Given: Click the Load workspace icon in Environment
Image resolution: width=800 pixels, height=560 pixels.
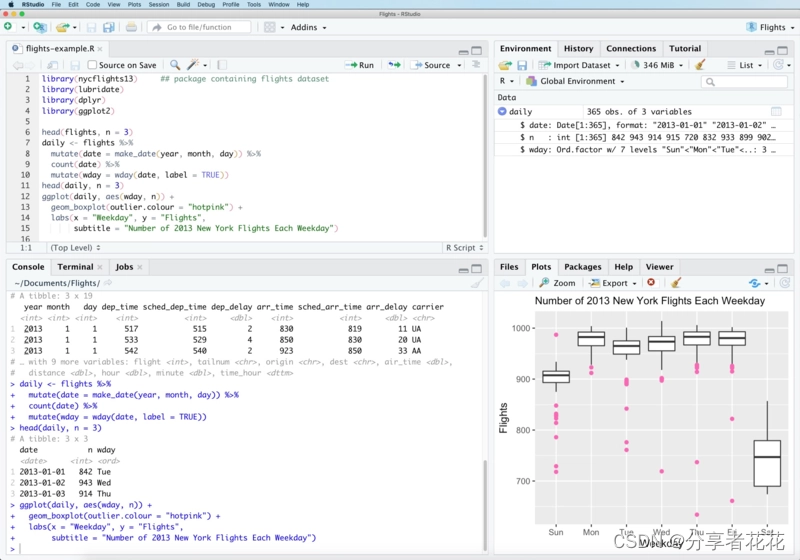Looking at the screenshot, I should [x=505, y=65].
